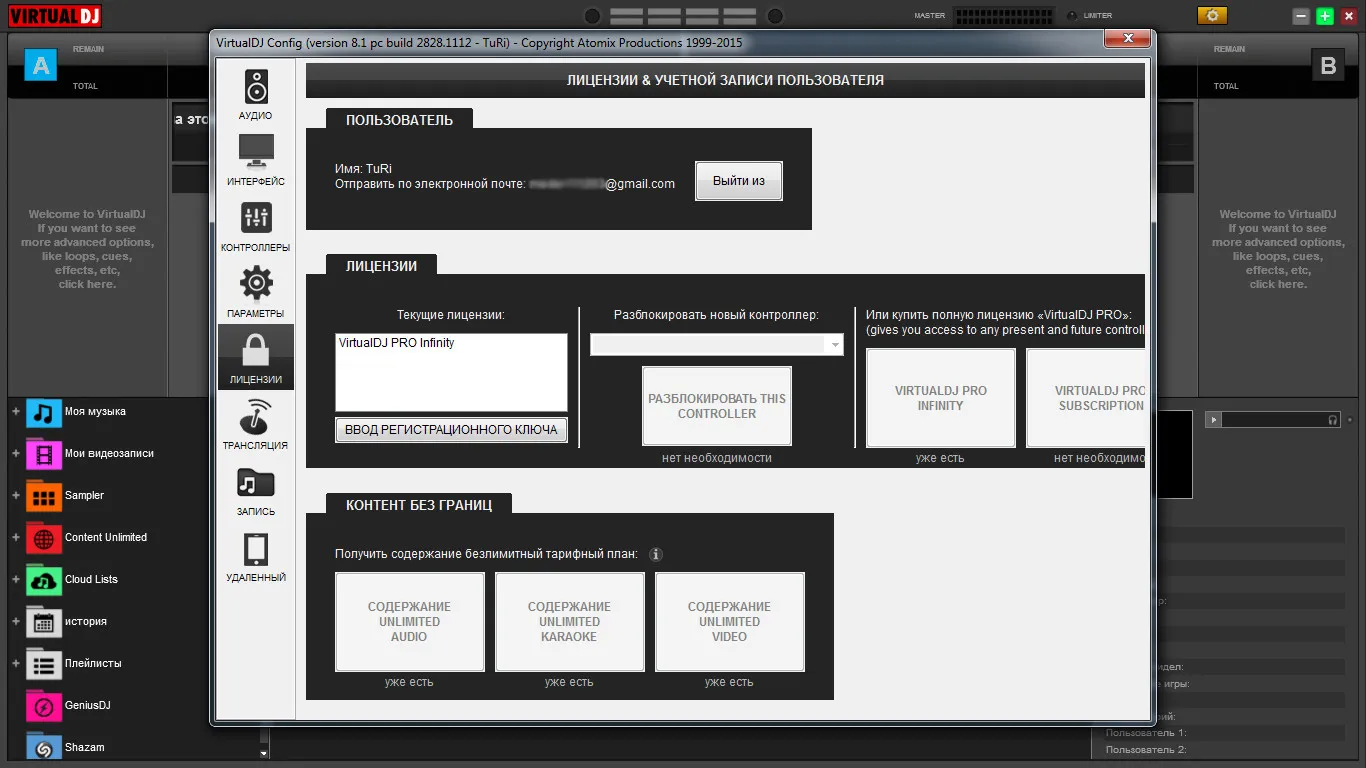Viewport: 1366px width, 768px height.
Task: Switch to the АУДИО config tab
Action: point(256,94)
